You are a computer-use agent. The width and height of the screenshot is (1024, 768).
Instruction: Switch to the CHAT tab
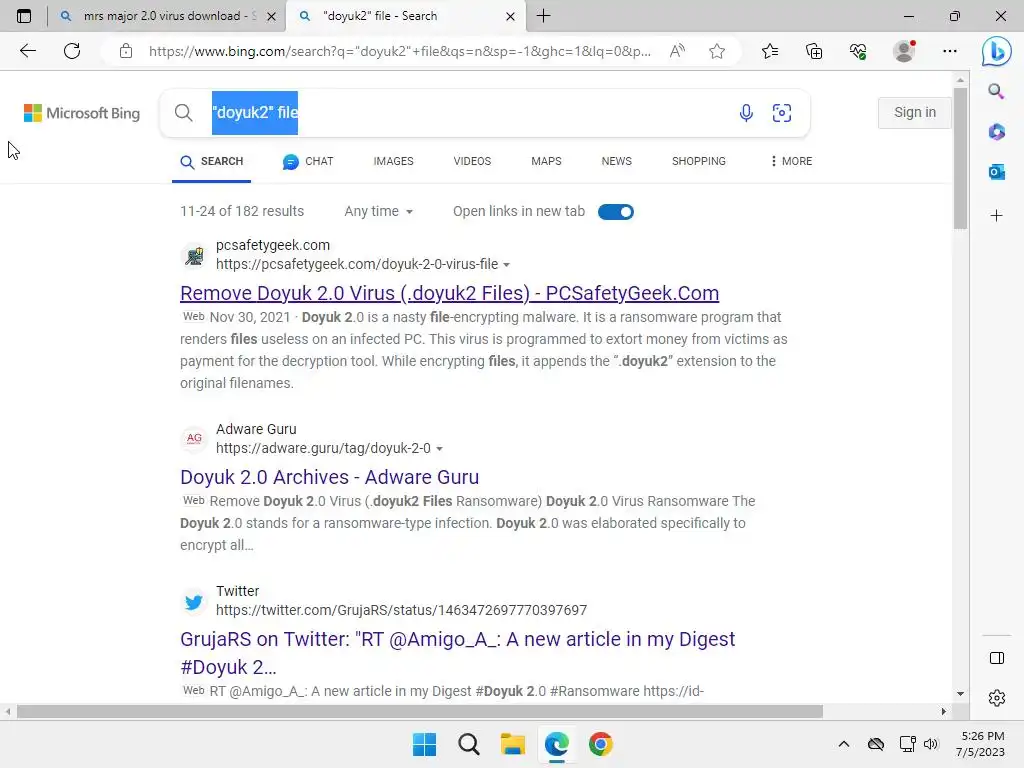coord(308,161)
